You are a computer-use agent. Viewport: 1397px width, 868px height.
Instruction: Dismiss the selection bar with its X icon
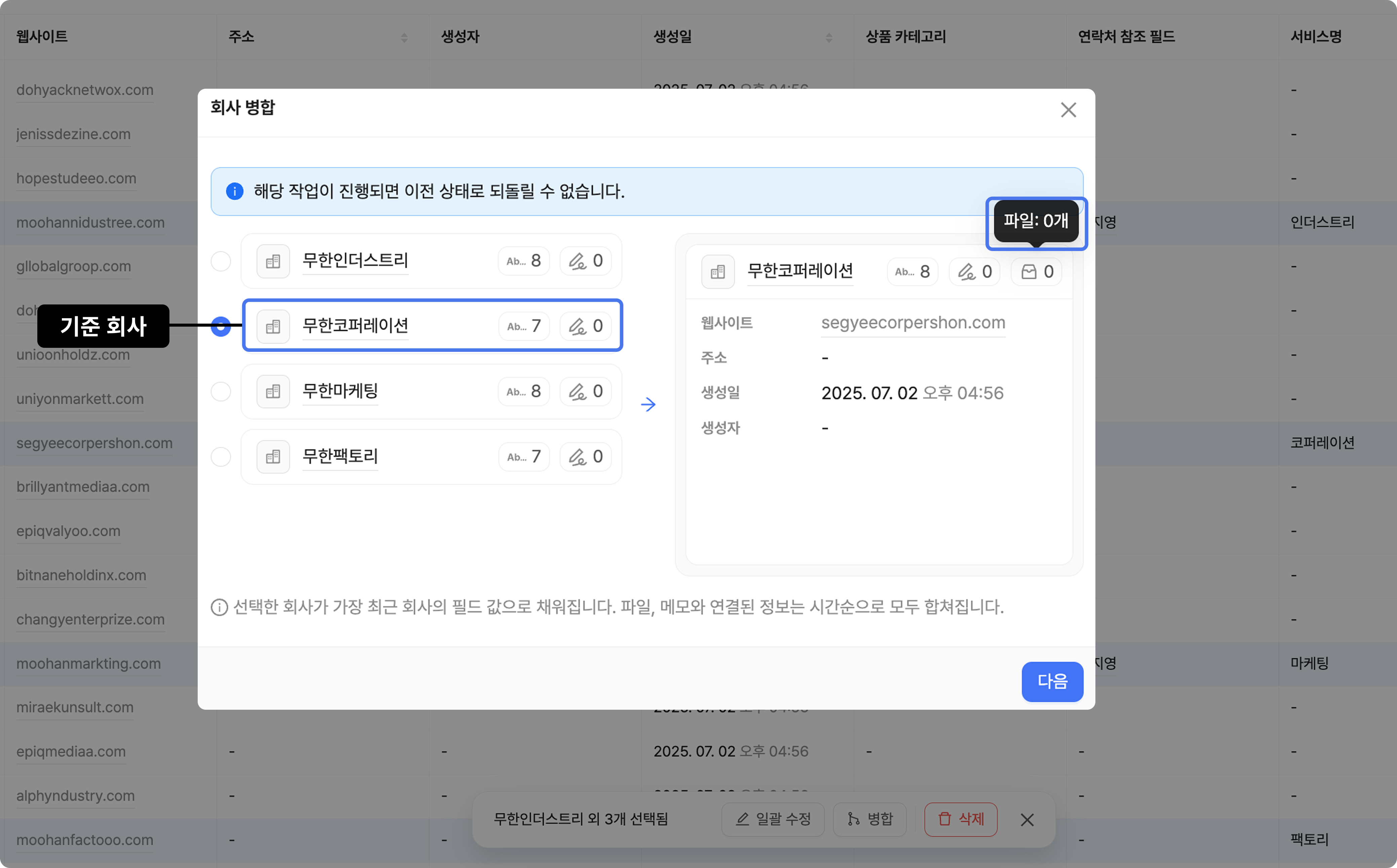point(1027,820)
